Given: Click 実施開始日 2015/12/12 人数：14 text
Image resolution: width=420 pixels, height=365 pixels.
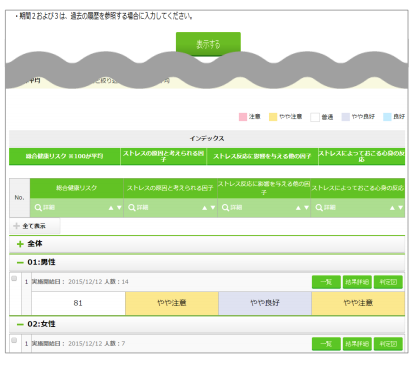Looking at the screenshot, I should point(80,282).
